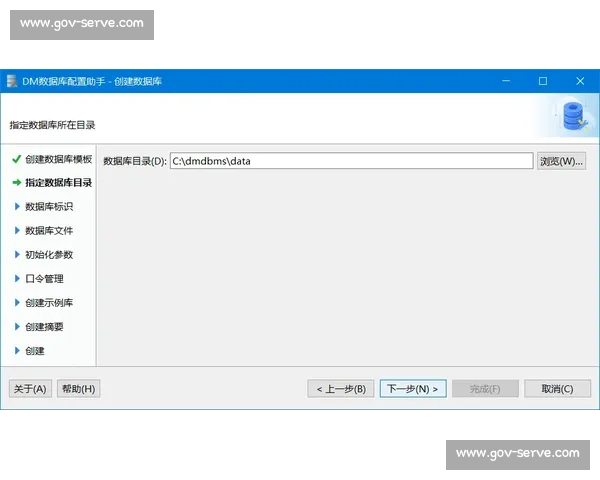Go to the 数据库文件 step
600x480 pixels.
coord(49,231)
